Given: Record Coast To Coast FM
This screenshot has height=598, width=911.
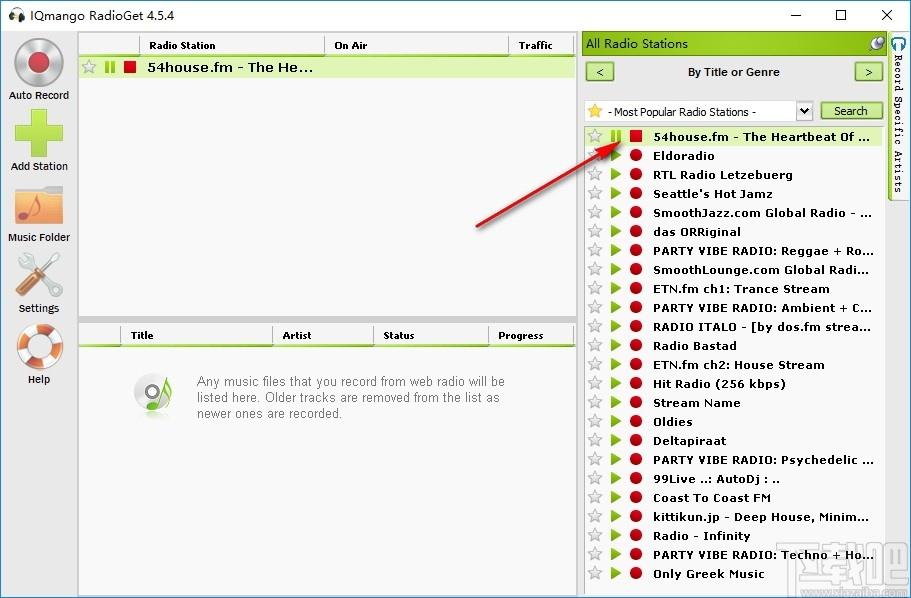Looking at the screenshot, I should [636, 497].
